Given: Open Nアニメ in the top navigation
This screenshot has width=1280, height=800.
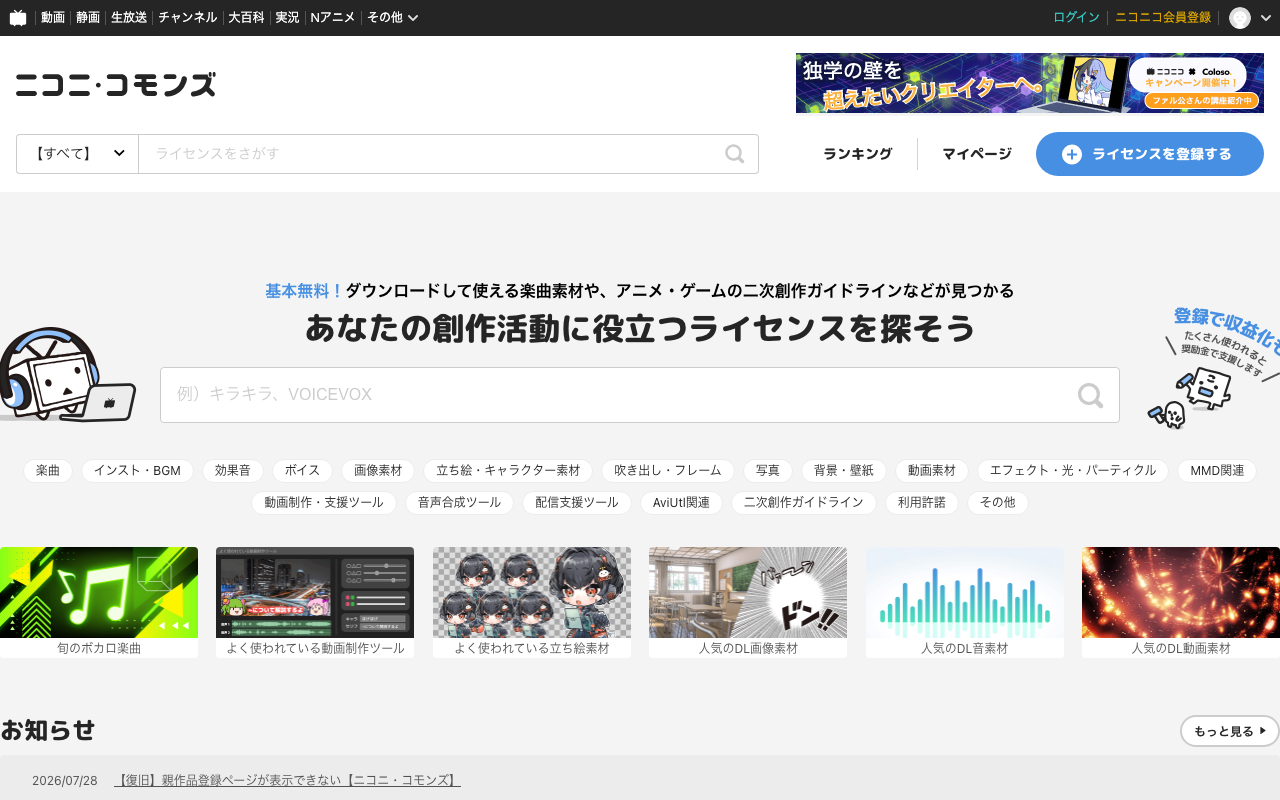Looking at the screenshot, I should pos(333,17).
